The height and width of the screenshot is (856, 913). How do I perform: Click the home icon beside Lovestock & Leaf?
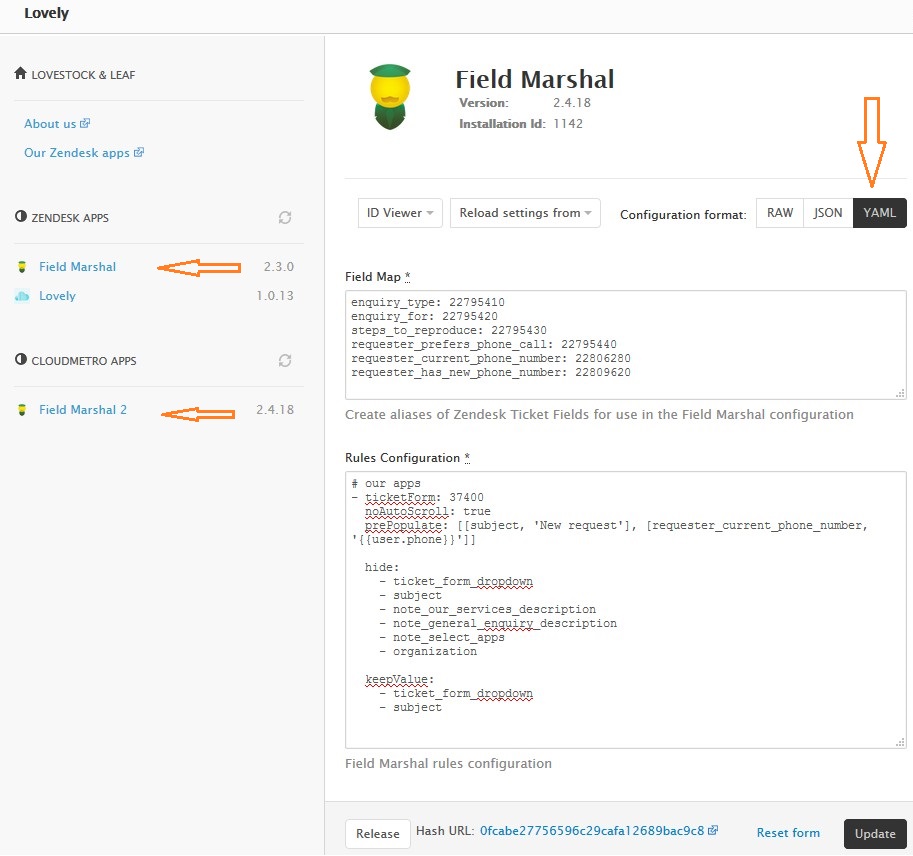[x=20, y=73]
